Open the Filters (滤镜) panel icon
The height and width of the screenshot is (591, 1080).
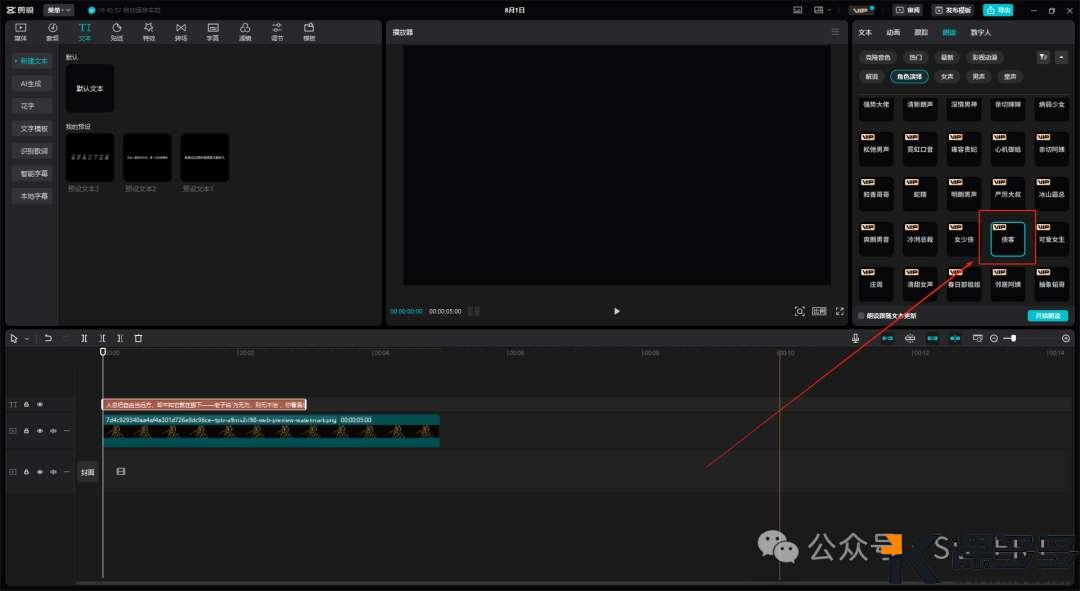245,31
